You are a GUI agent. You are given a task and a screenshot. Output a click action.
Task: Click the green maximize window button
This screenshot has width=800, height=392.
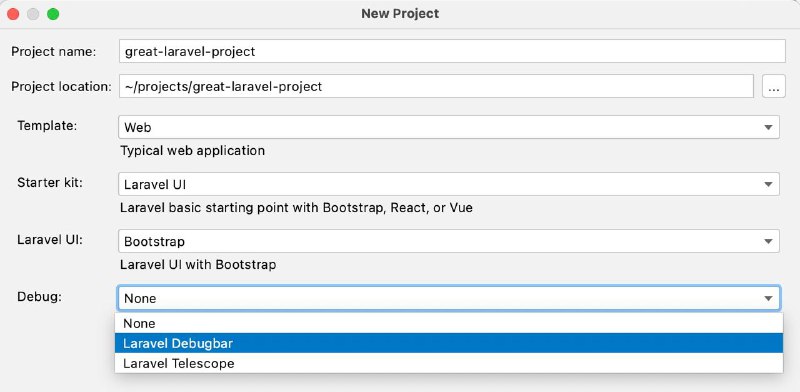(53, 14)
